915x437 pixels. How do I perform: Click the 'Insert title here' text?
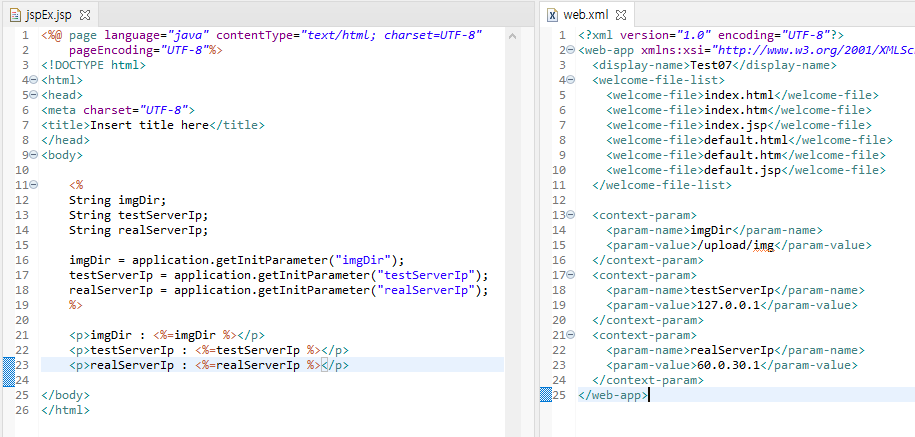tap(149, 125)
